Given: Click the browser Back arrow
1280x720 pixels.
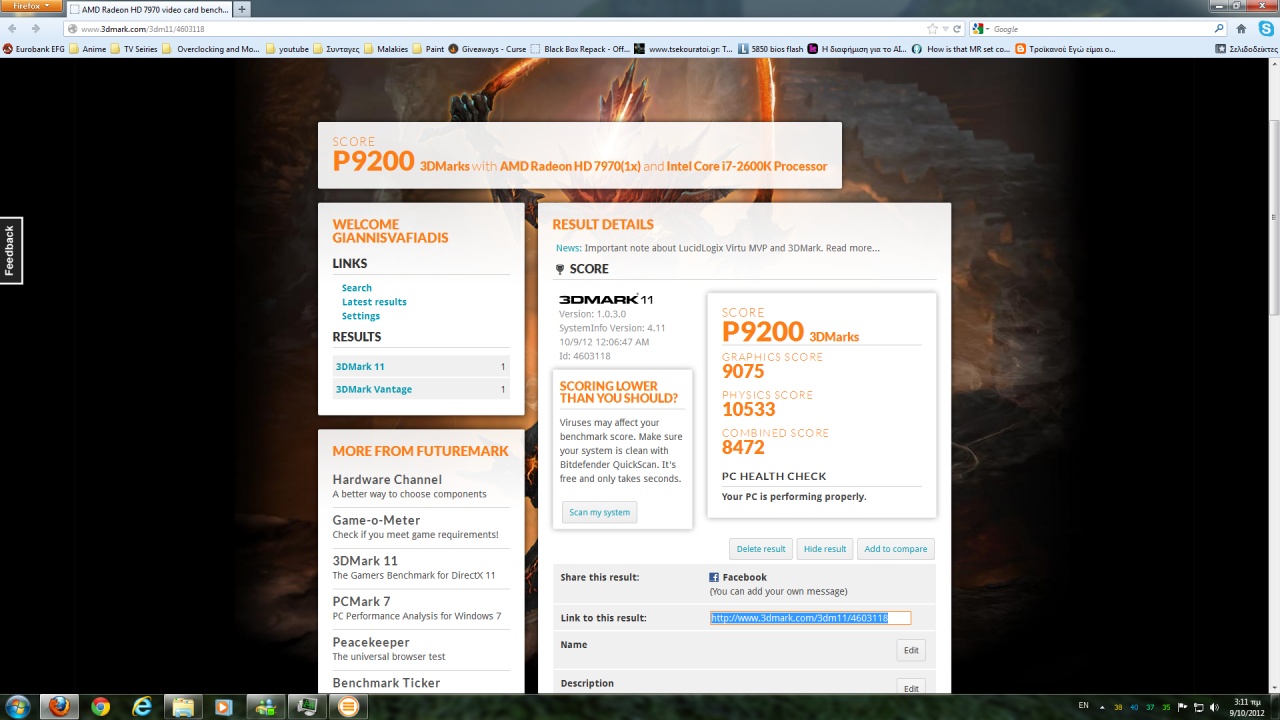Looking at the screenshot, I should 12,29.
